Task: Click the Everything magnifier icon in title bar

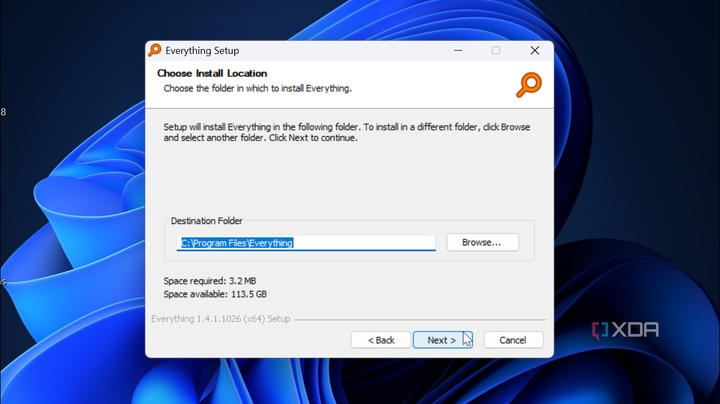Action: [x=155, y=50]
